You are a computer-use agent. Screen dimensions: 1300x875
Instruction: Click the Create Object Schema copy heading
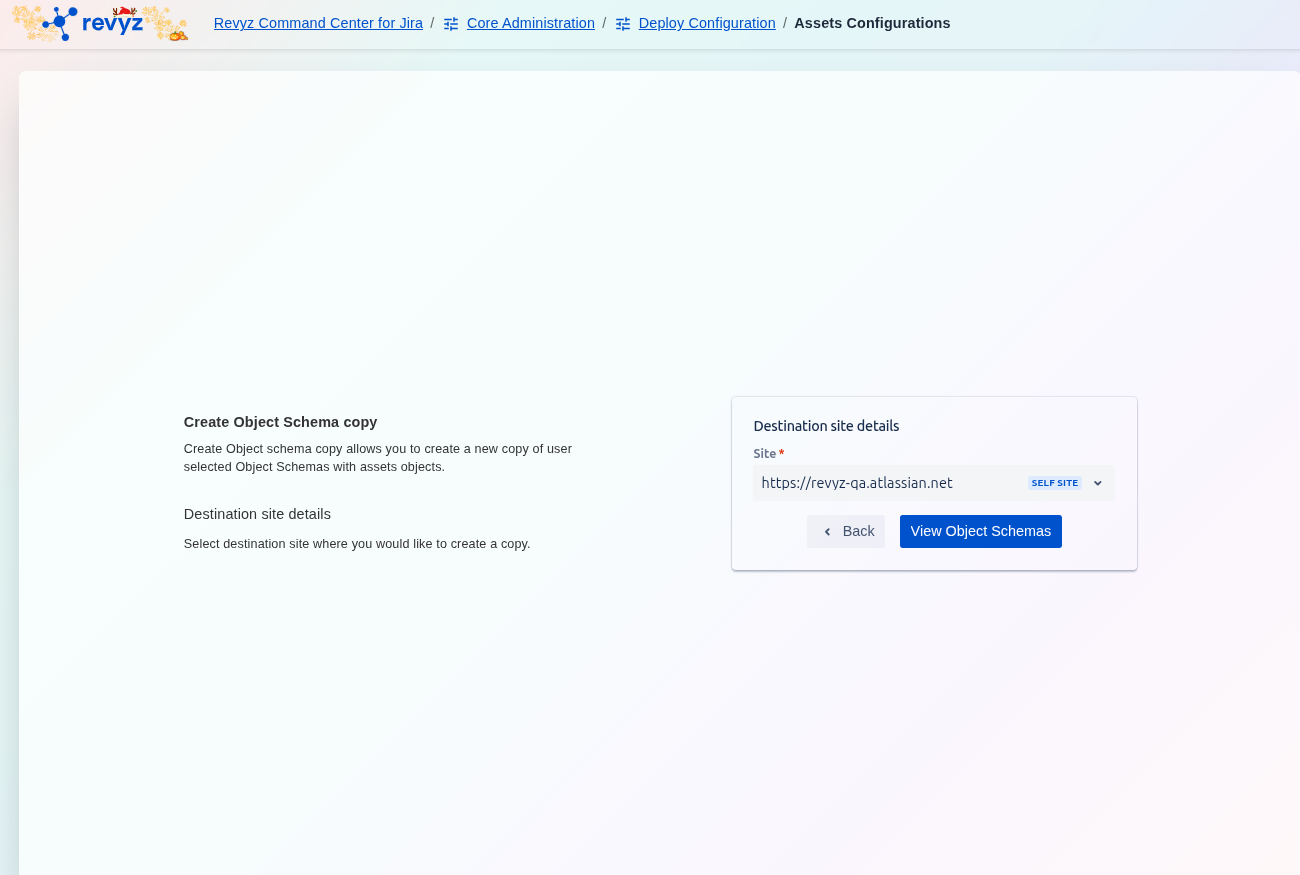280,422
